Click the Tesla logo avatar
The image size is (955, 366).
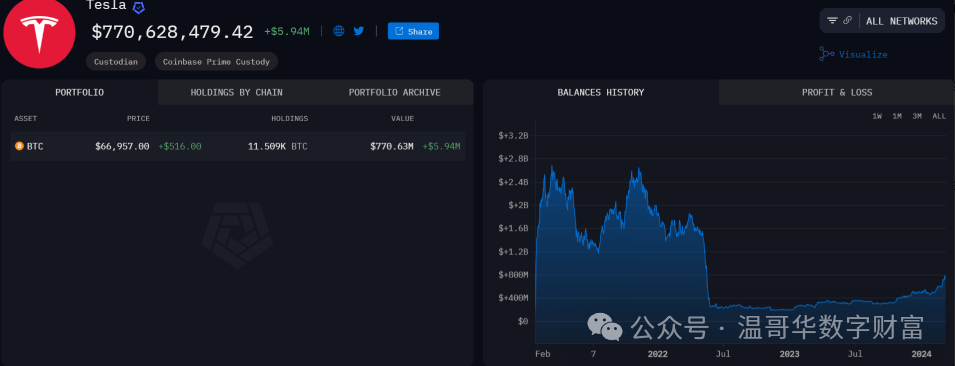[40, 32]
